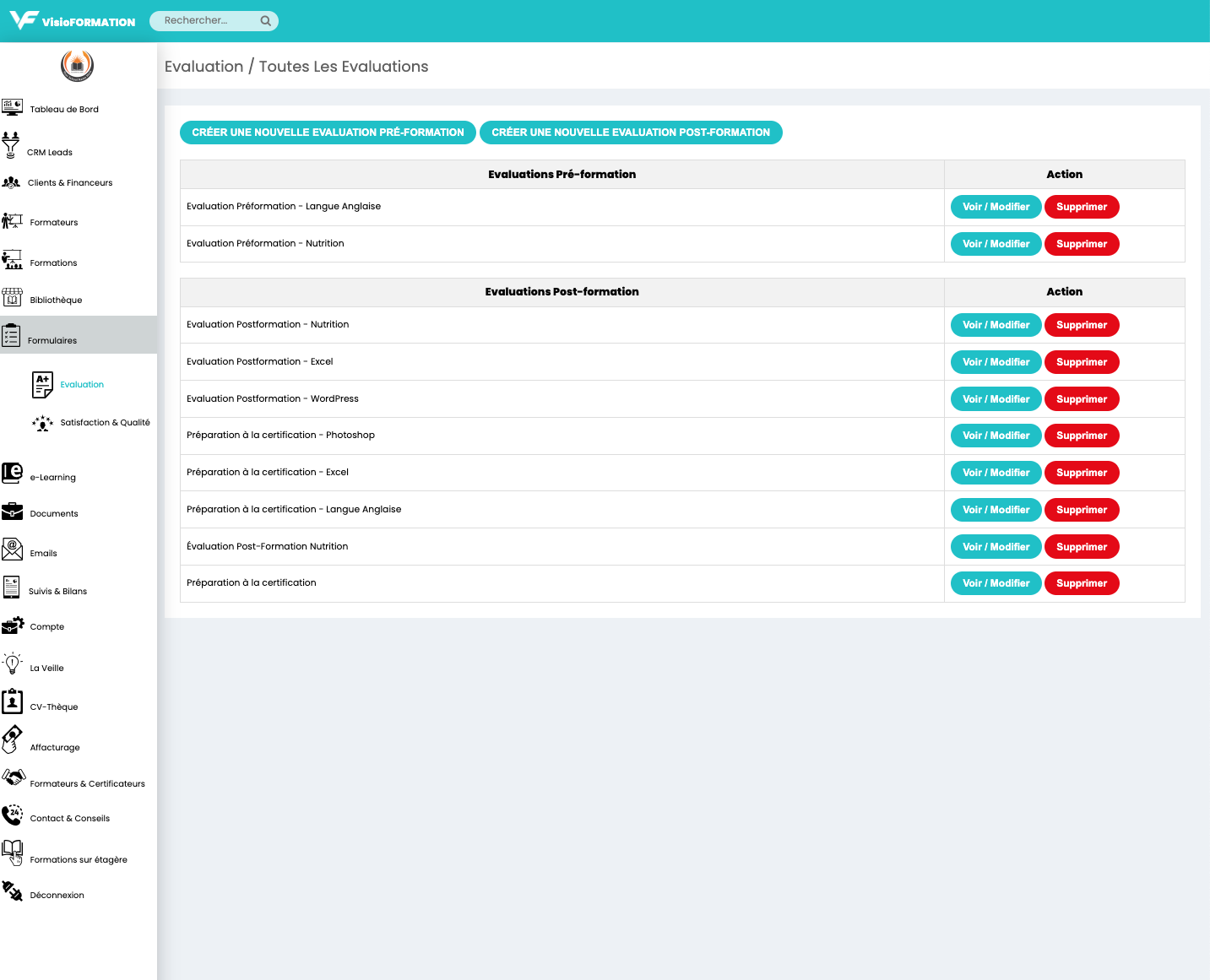Voir / Modifier Évaluation Post-Formation Nutrition
The height and width of the screenshot is (980, 1210).
(x=996, y=547)
